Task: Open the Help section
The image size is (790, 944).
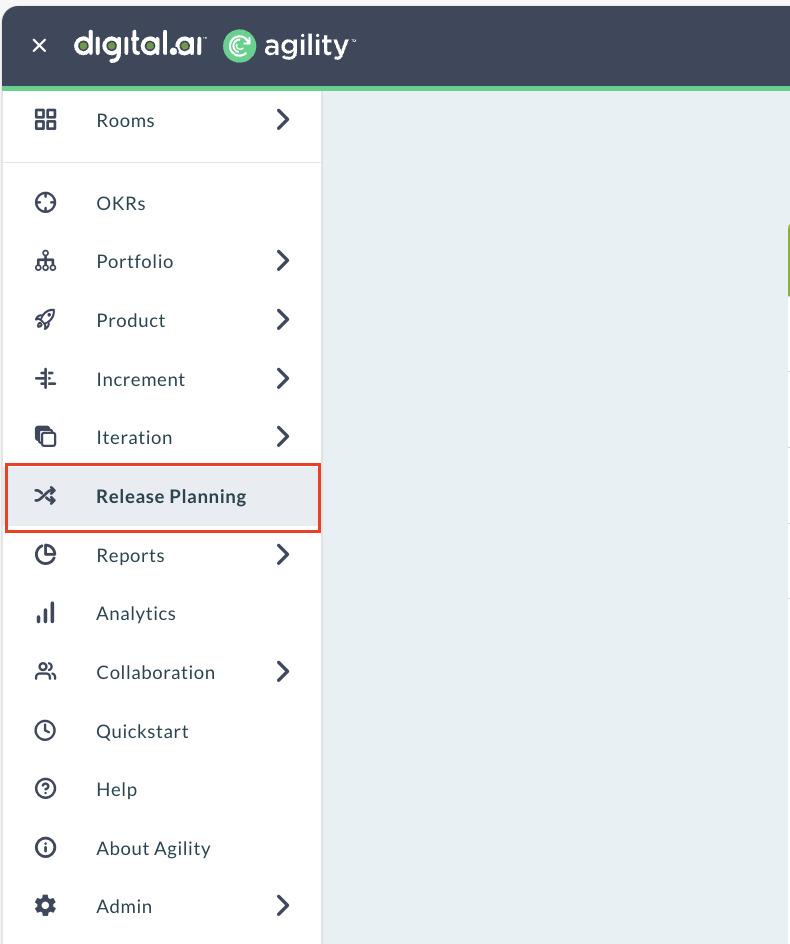Action: [x=116, y=789]
